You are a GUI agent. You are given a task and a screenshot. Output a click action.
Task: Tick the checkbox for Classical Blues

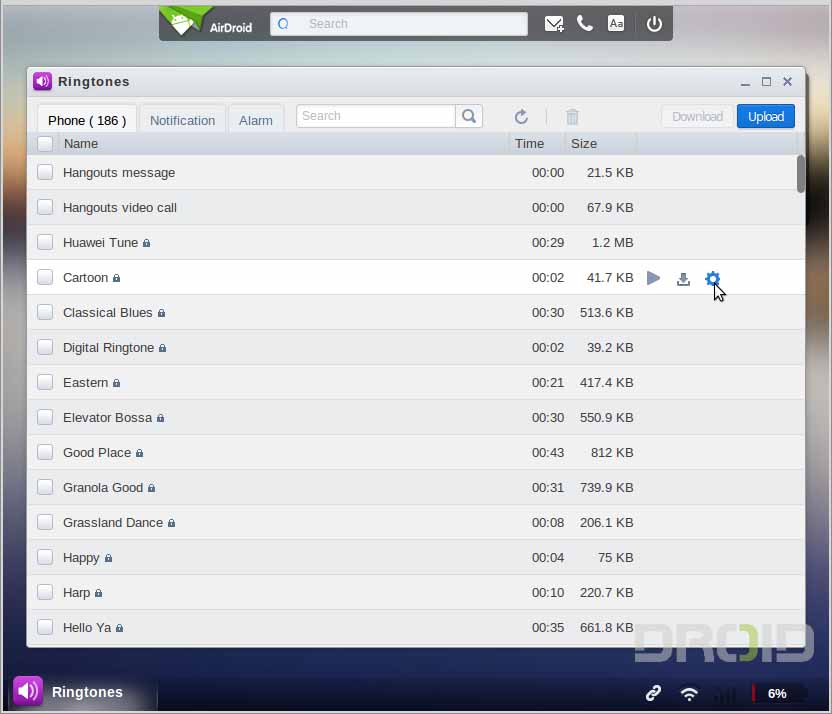[x=45, y=312]
